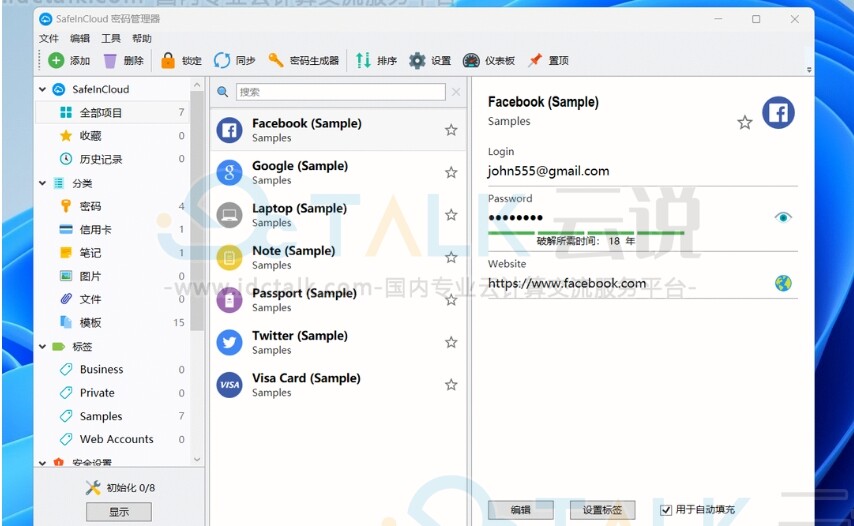Star Twitter (Sample) as favorite

pos(451,342)
